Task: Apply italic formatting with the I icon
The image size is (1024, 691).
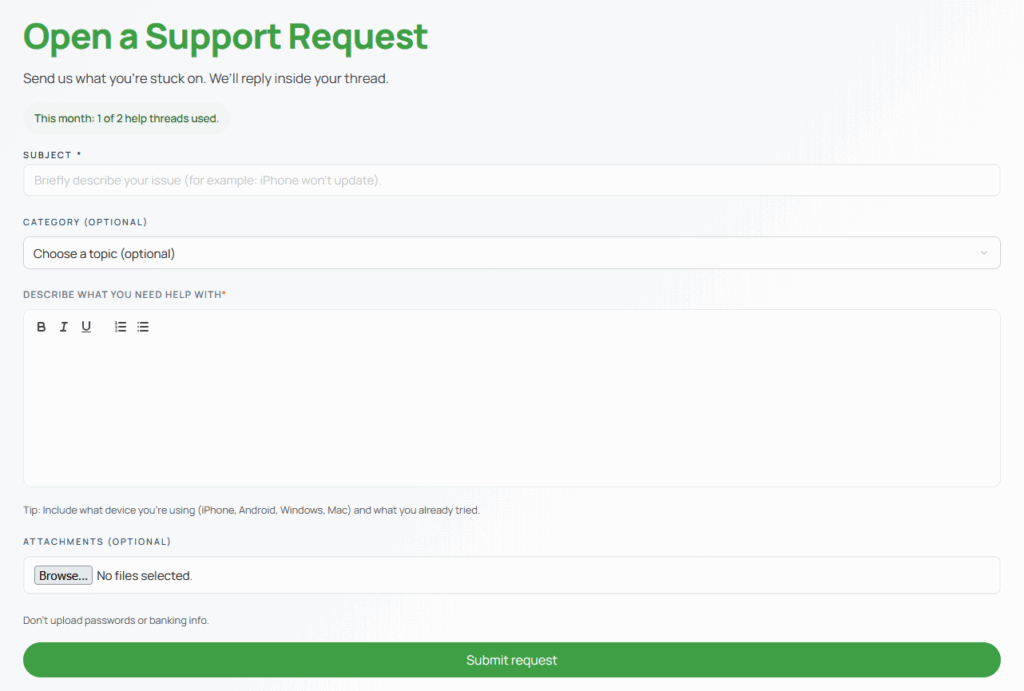Action: pyautogui.click(x=63, y=326)
